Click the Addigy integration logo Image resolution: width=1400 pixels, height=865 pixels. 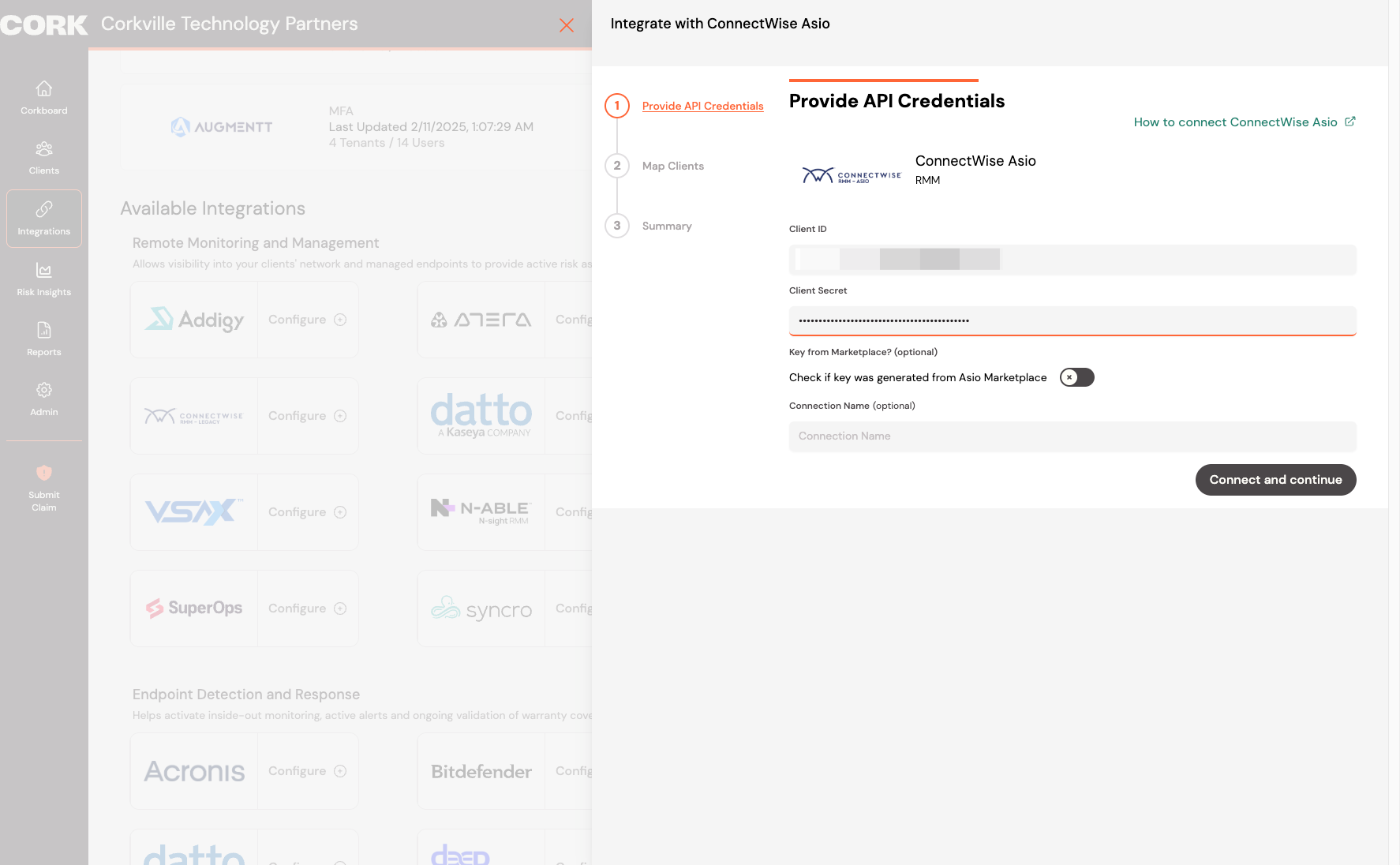(x=194, y=320)
